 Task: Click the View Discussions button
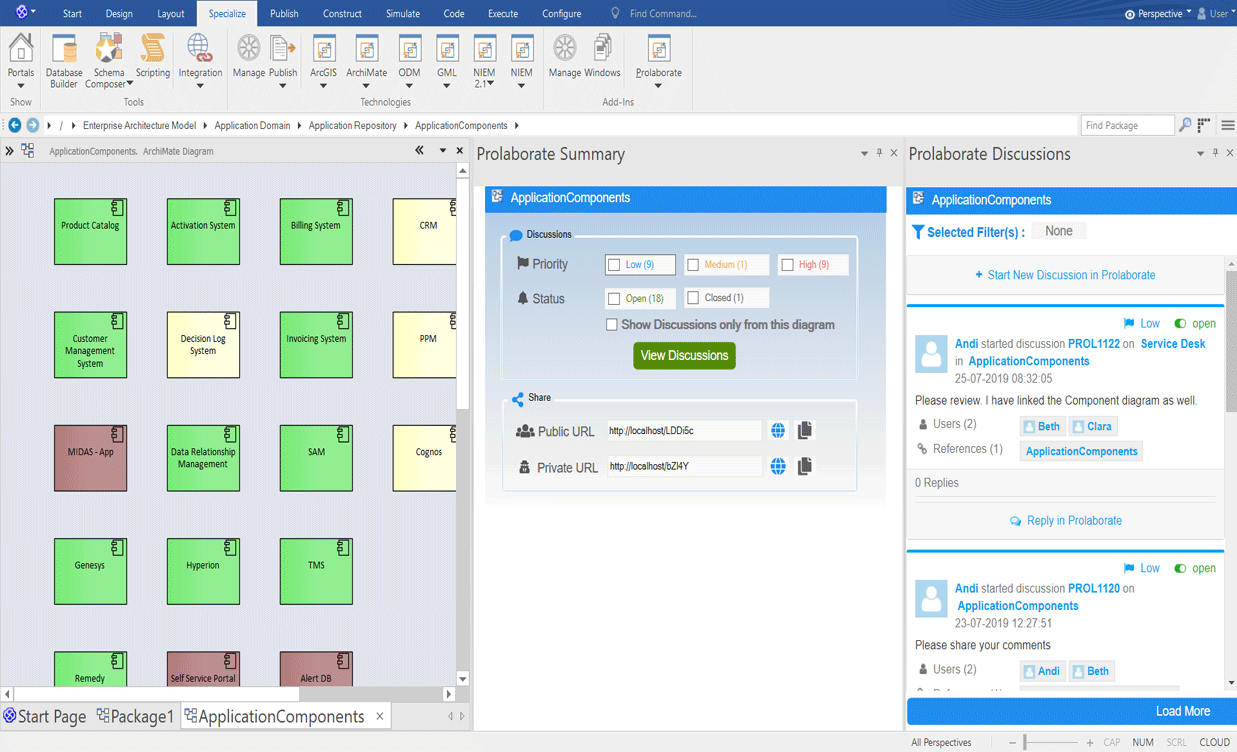(684, 356)
